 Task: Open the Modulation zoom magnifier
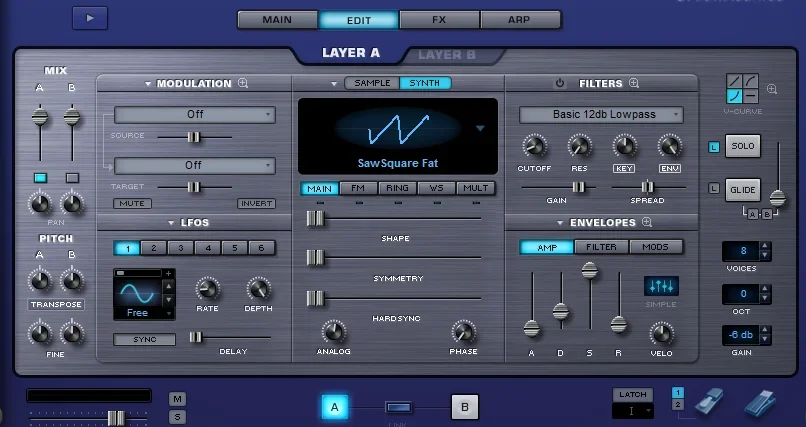243,83
